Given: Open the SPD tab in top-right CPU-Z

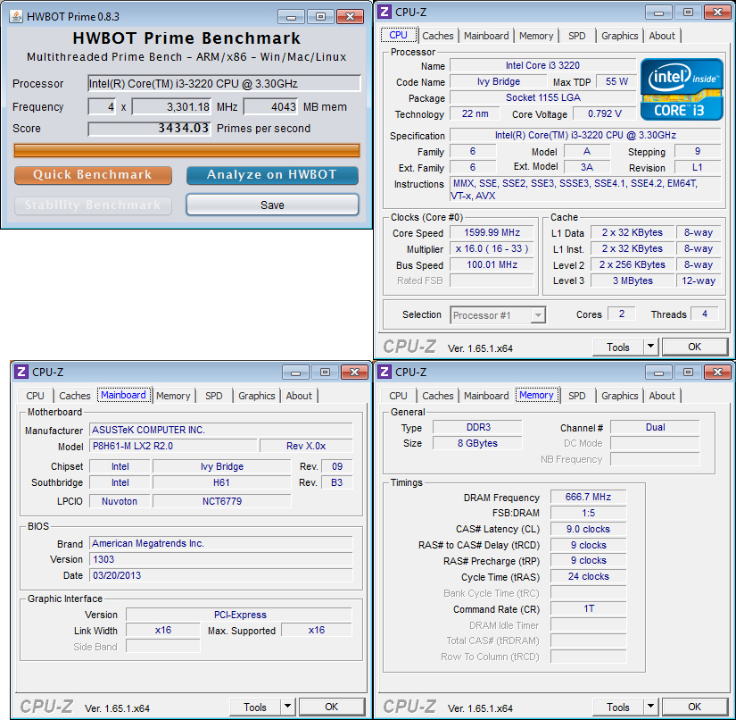Looking at the screenshot, I should (577, 36).
